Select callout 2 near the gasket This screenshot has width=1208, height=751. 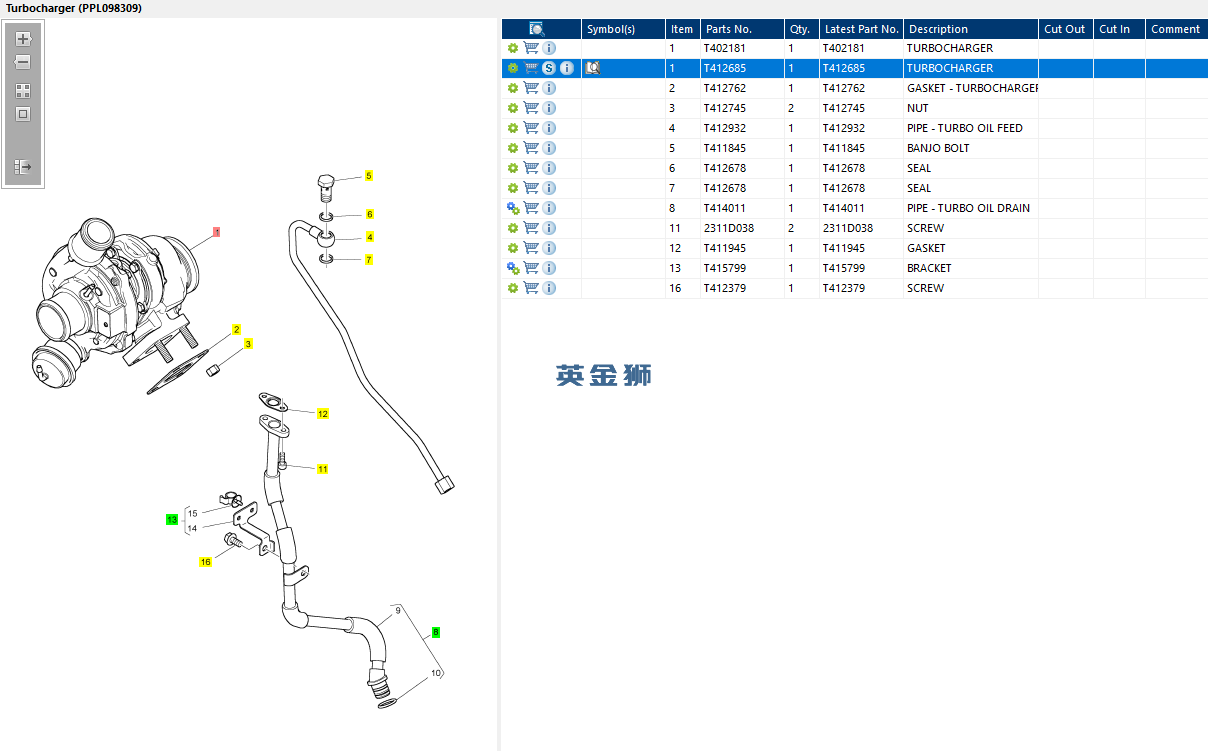(x=237, y=329)
